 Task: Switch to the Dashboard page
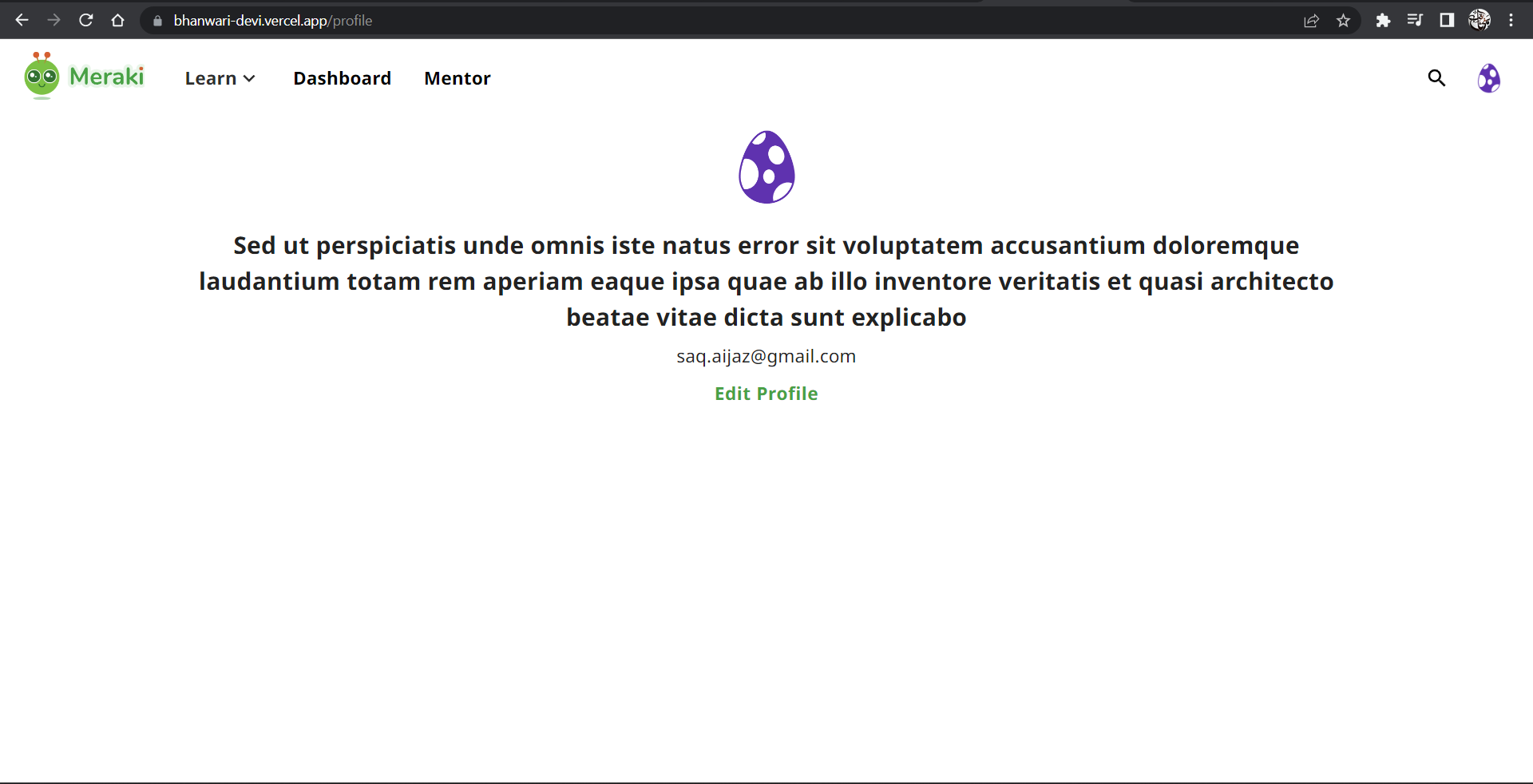pyautogui.click(x=342, y=77)
